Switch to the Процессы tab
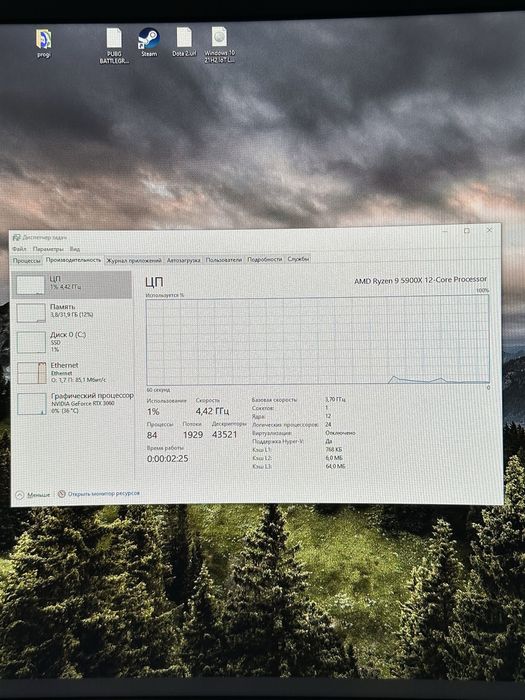 pos(27,260)
